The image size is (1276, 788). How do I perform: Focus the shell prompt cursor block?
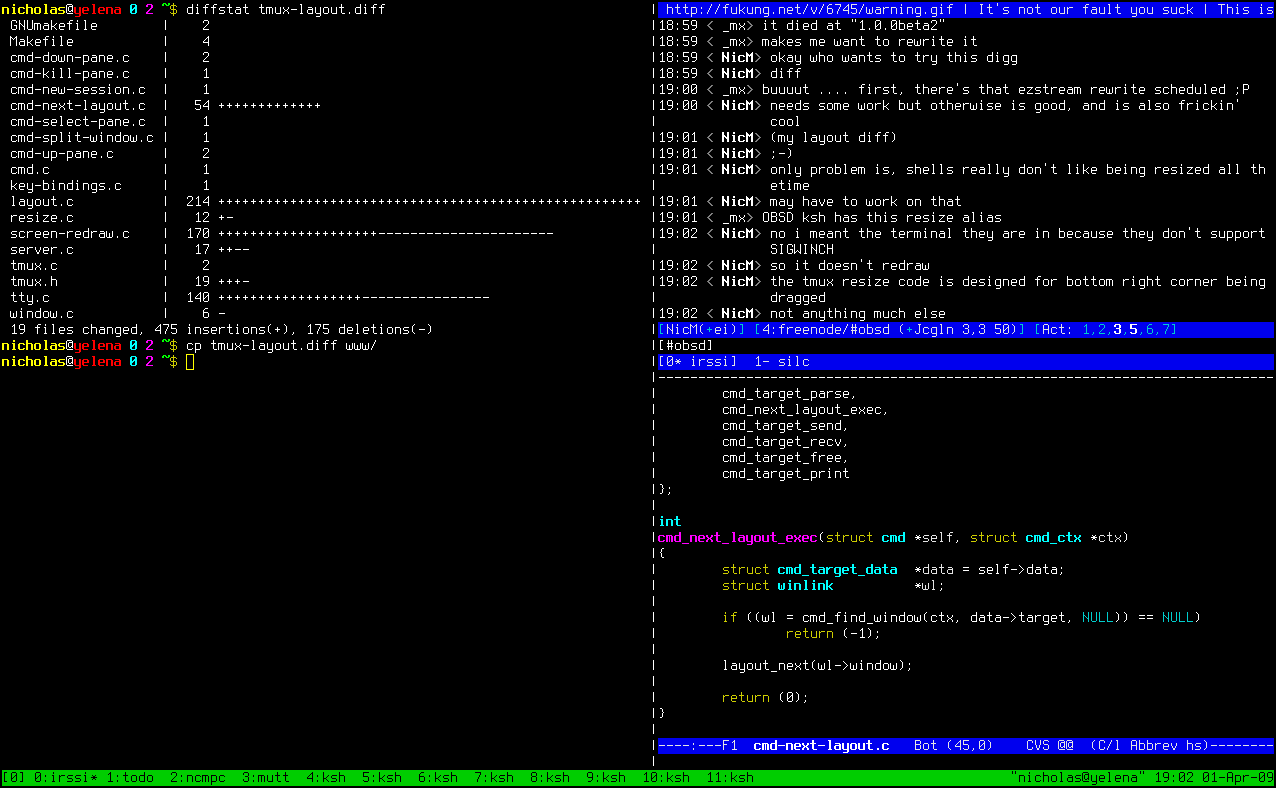click(x=190, y=361)
